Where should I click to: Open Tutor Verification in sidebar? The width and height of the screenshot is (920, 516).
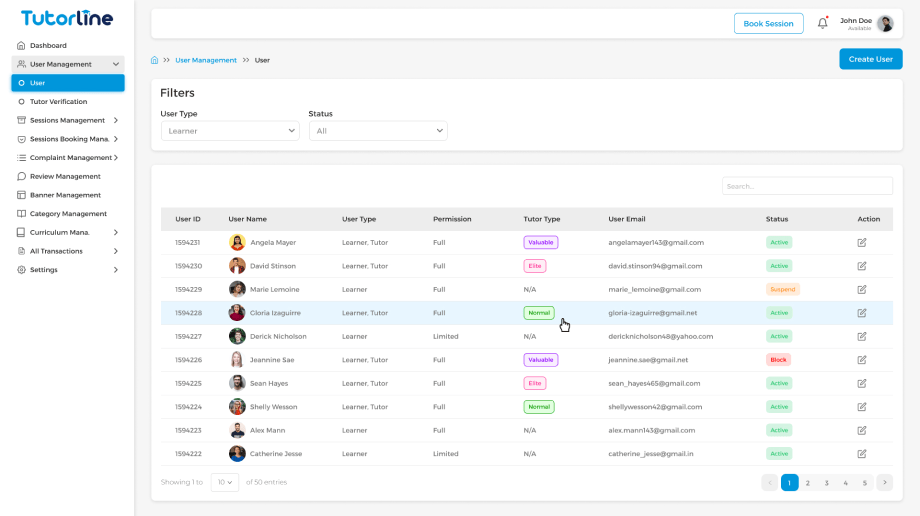[58, 102]
